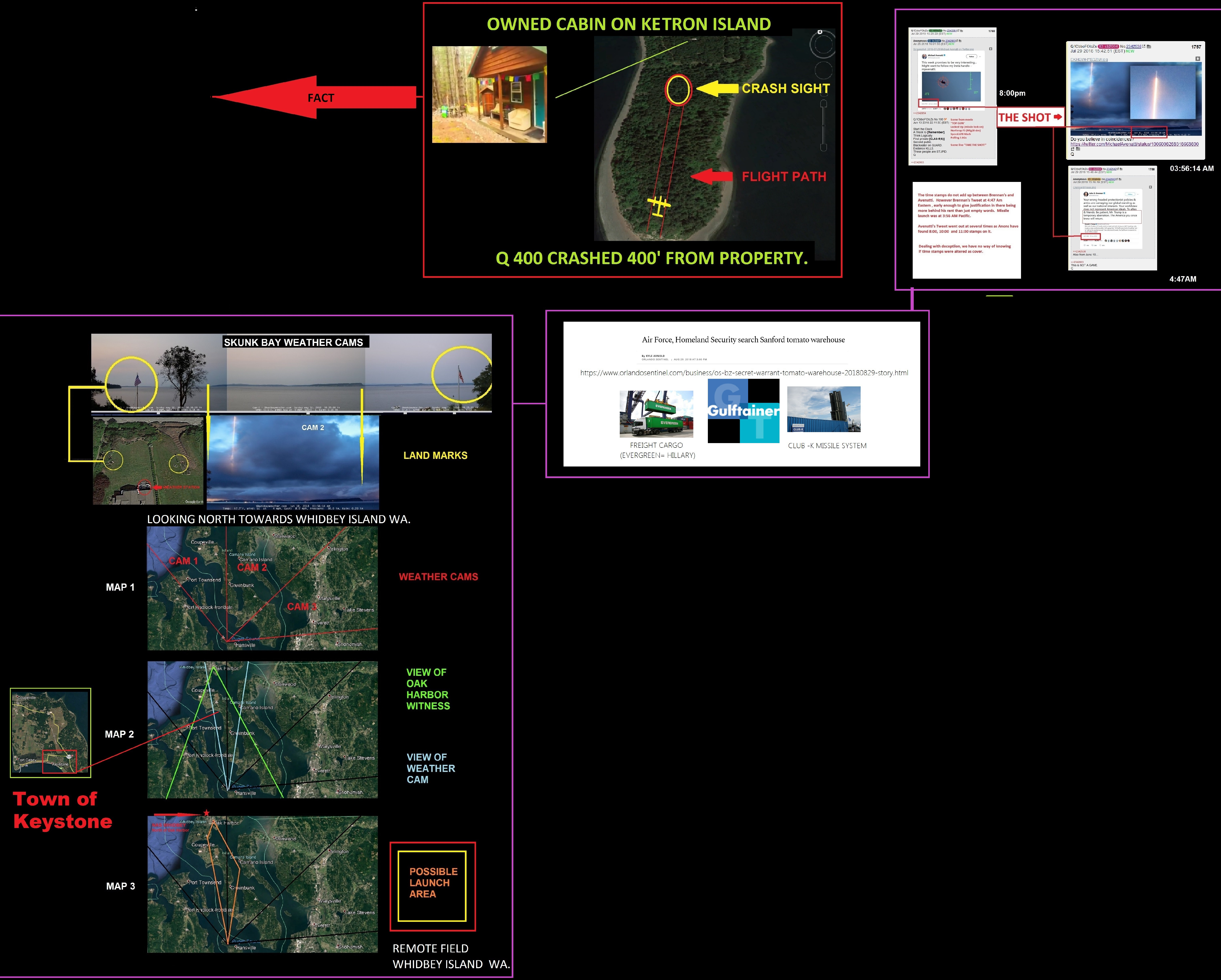Click the Skunk Bay panorama webcam strip
1221x980 pixels.
(x=291, y=372)
